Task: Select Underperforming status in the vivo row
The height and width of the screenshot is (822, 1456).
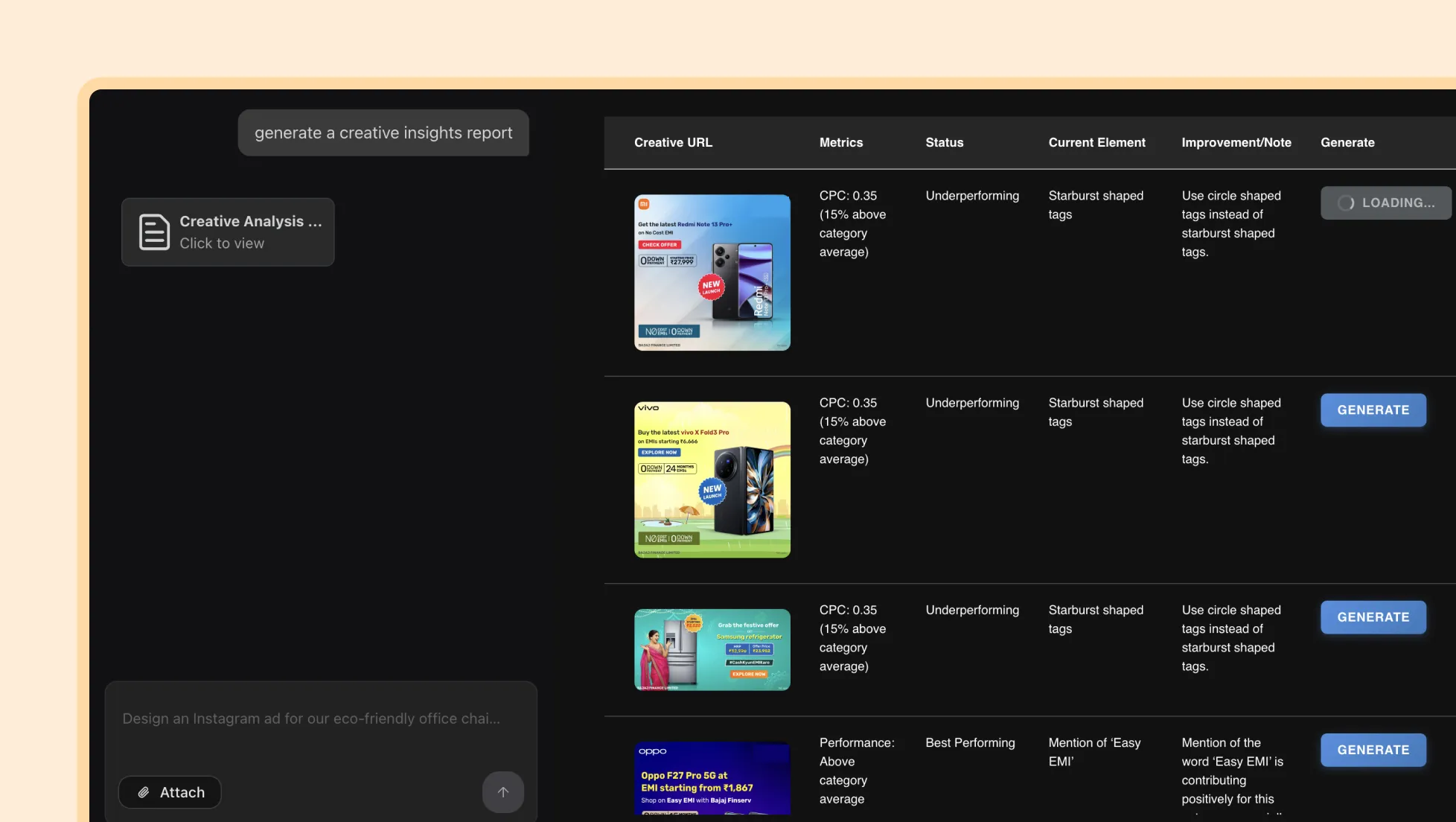Action: tap(972, 403)
